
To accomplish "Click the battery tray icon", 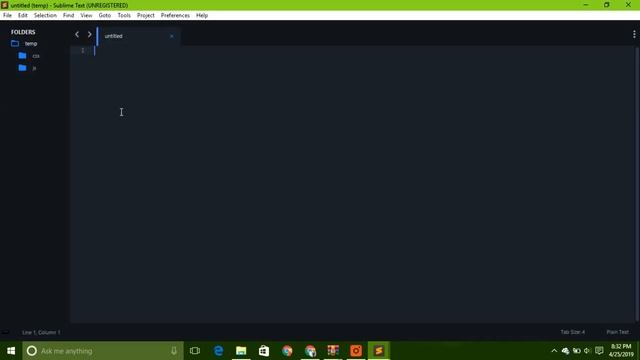I will pos(576,351).
